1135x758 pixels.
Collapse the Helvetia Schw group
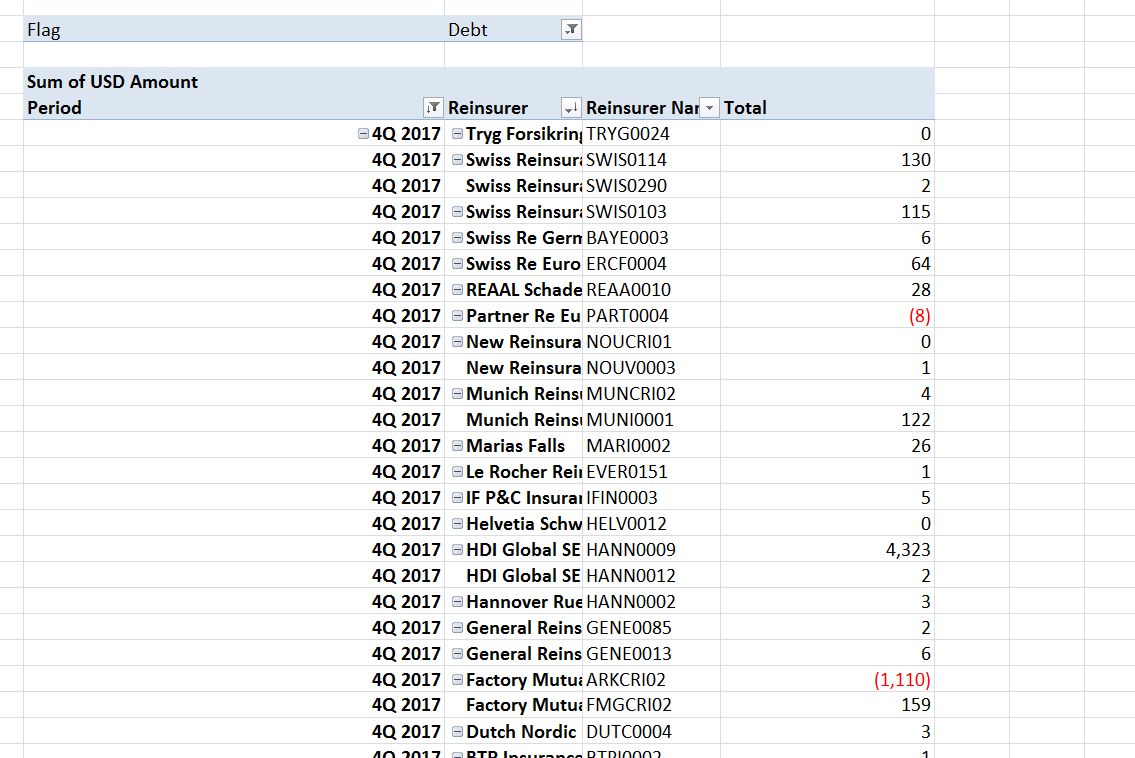pos(457,524)
